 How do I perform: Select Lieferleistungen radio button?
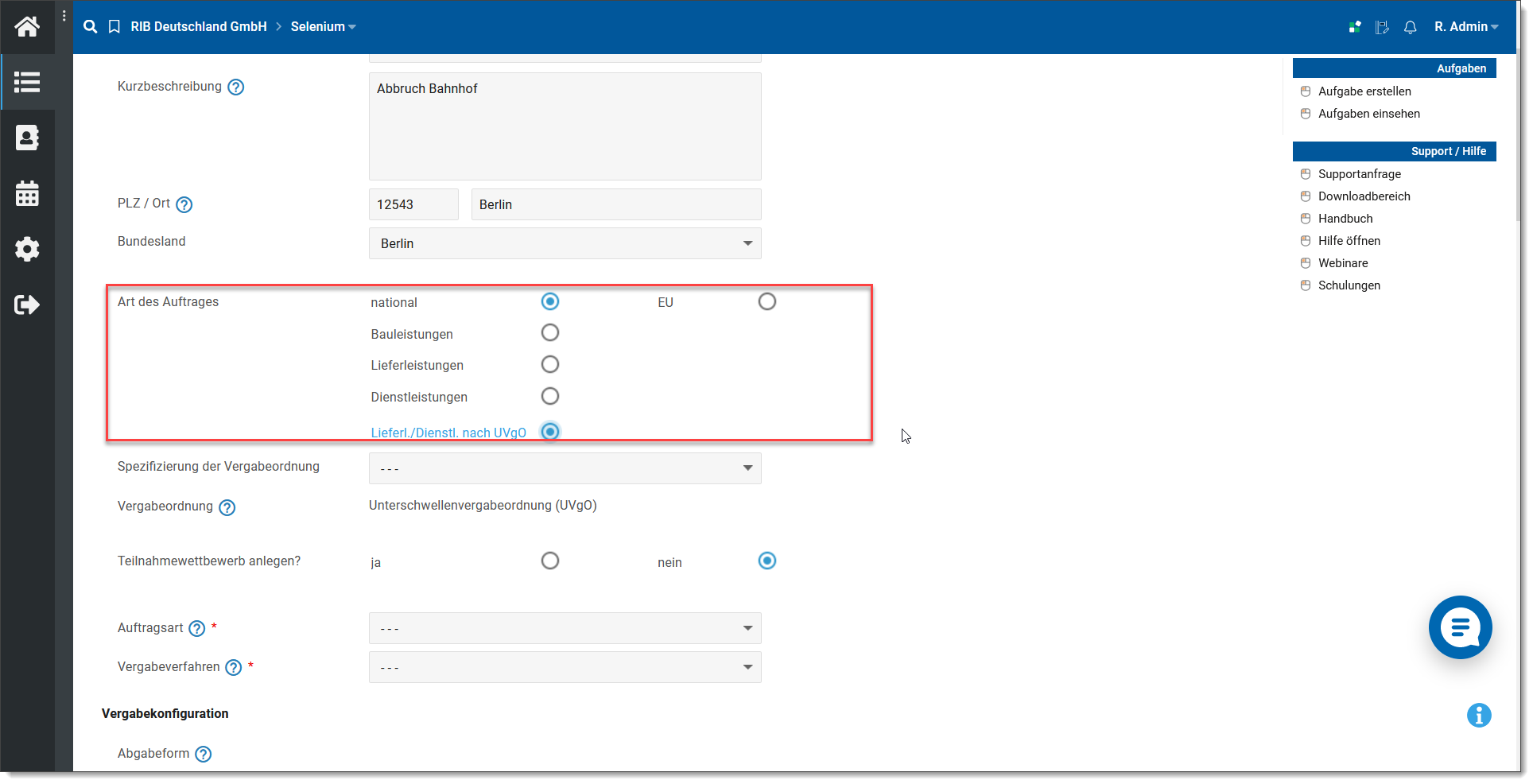(x=550, y=364)
